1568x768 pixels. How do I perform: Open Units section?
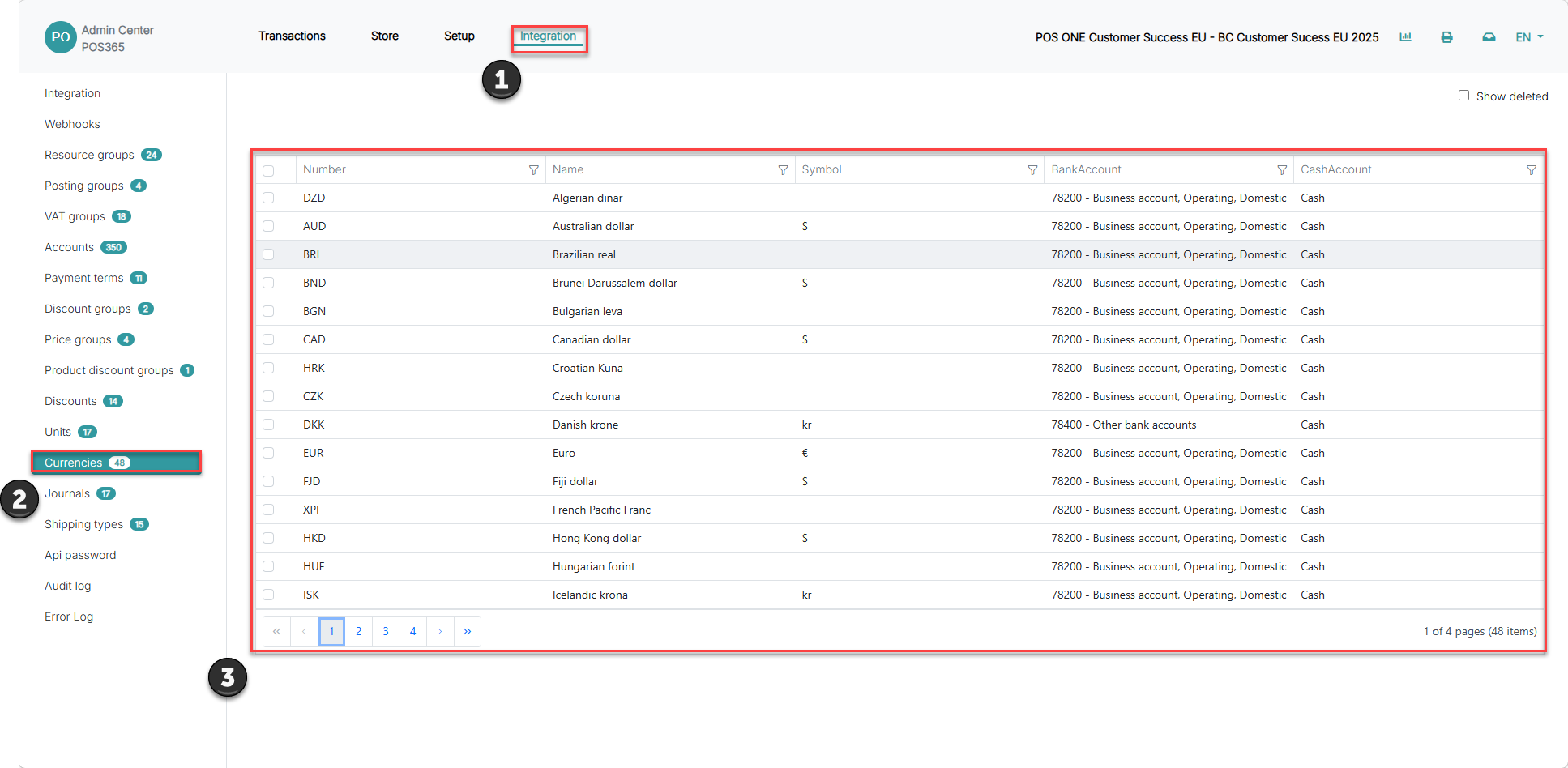click(70, 432)
